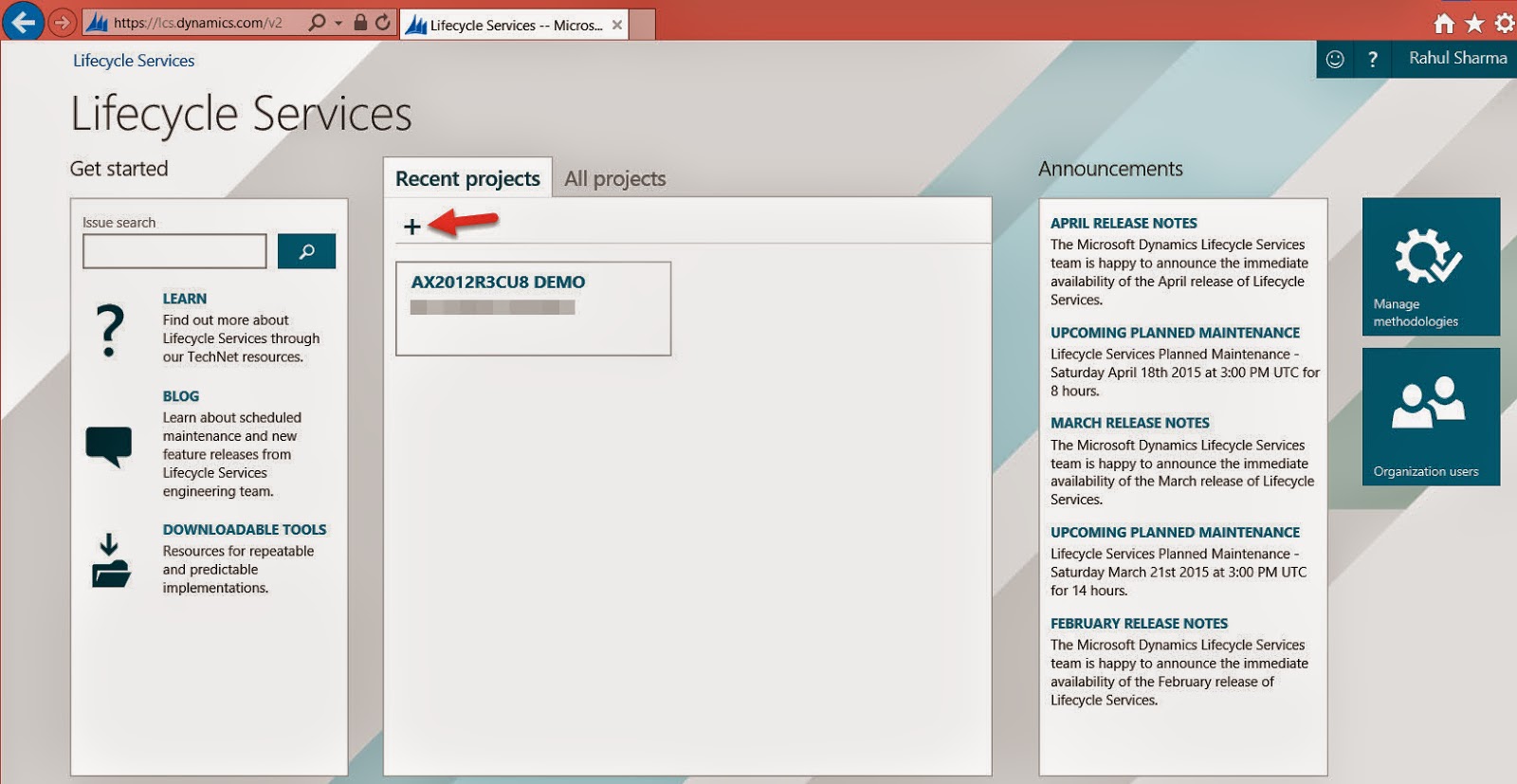Select the Lifecycle Services browser tab
This screenshot has height=784, width=1517.
tap(515, 25)
